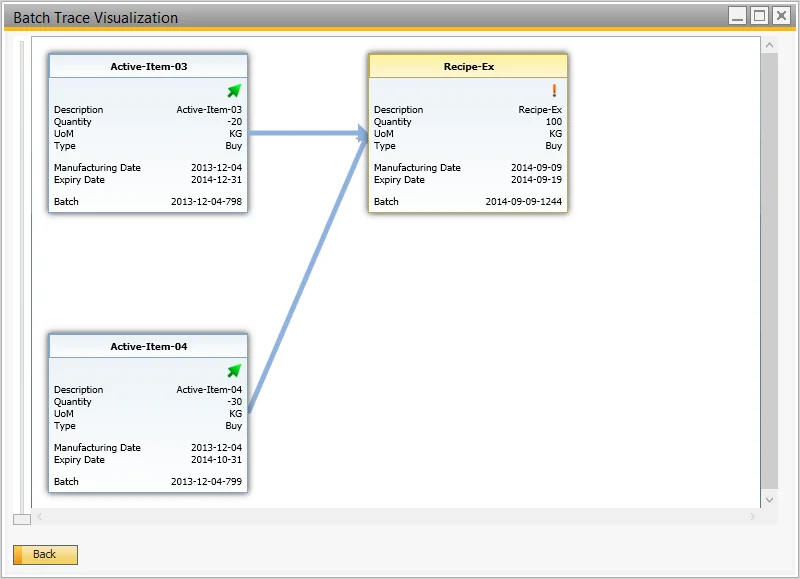The height and width of the screenshot is (579, 800).
Task: Click manufacturing date 2013-12-04 in Active-Item-03
Action: pos(216,167)
